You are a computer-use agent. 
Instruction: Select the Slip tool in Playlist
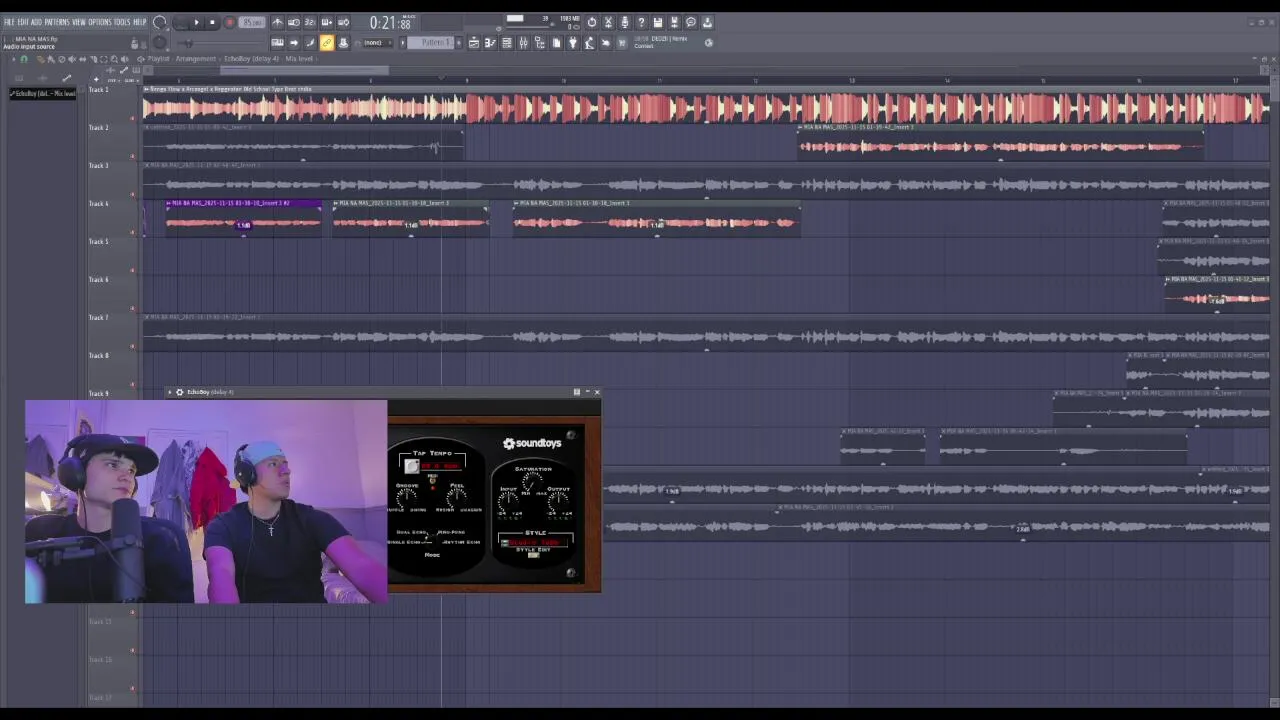tap(82, 59)
